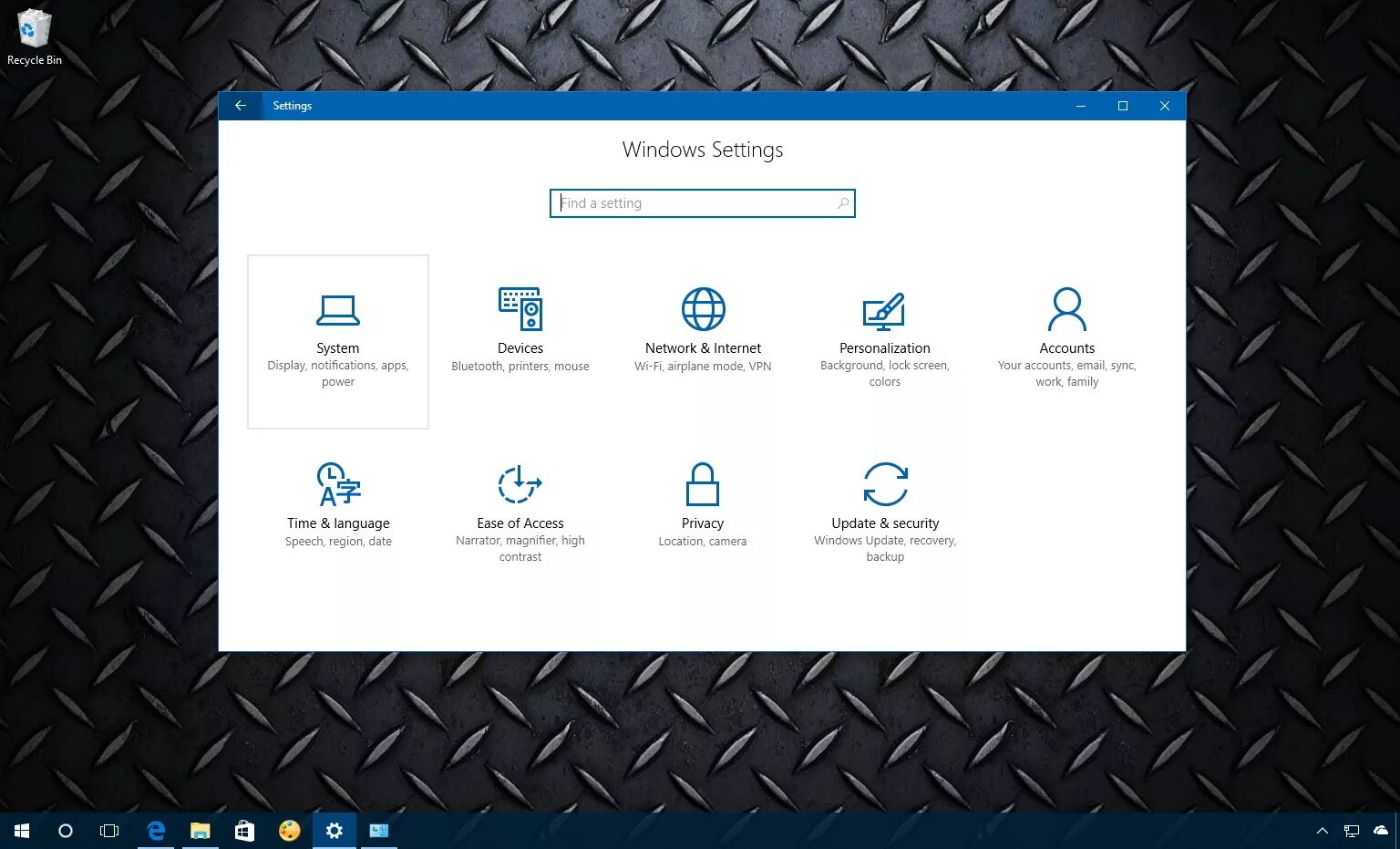Click the Settings title in title bar

coord(293,106)
